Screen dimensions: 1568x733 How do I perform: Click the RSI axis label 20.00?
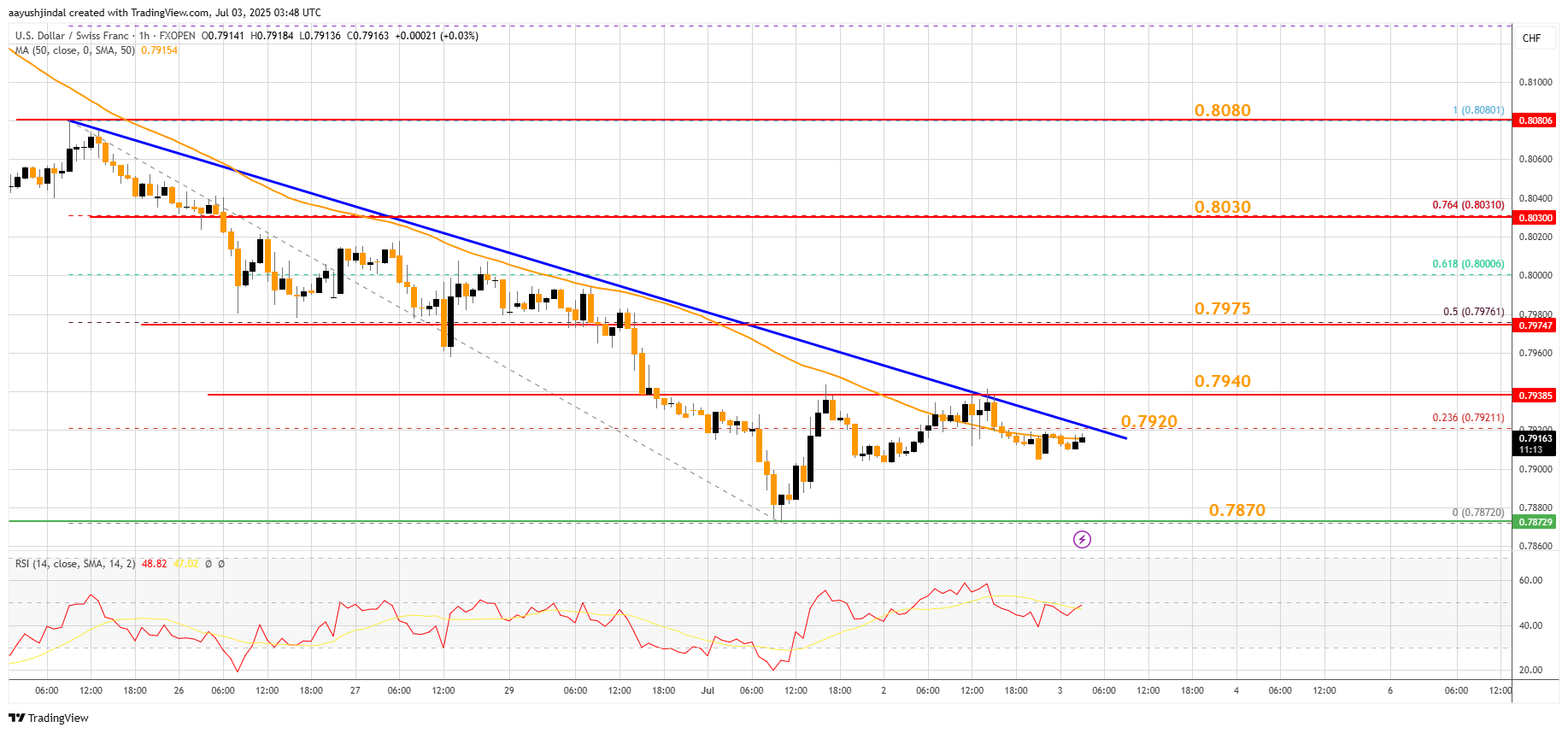[1531, 671]
